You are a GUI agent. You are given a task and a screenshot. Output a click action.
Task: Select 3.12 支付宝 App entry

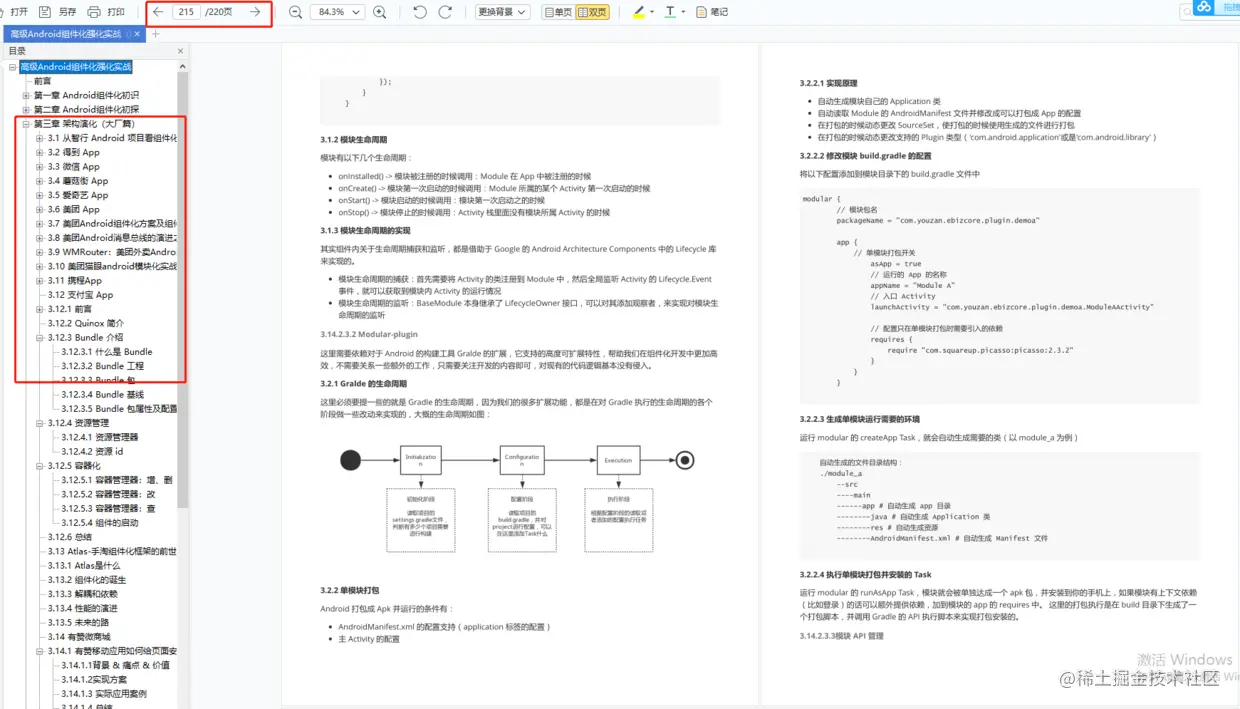(x=80, y=295)
